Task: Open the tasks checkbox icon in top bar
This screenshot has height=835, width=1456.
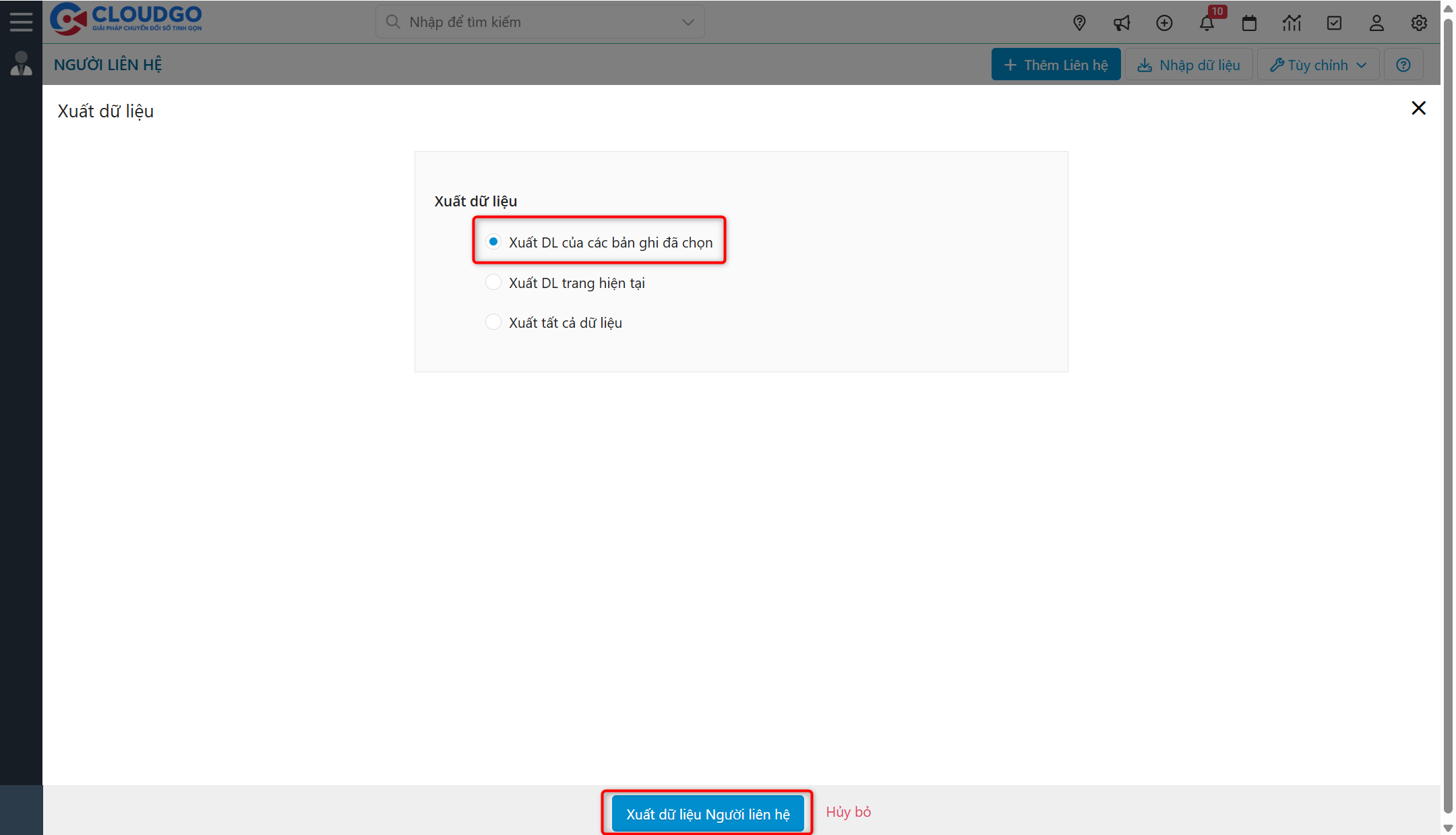Action: pyautogui.click(x=1335, y=22)
